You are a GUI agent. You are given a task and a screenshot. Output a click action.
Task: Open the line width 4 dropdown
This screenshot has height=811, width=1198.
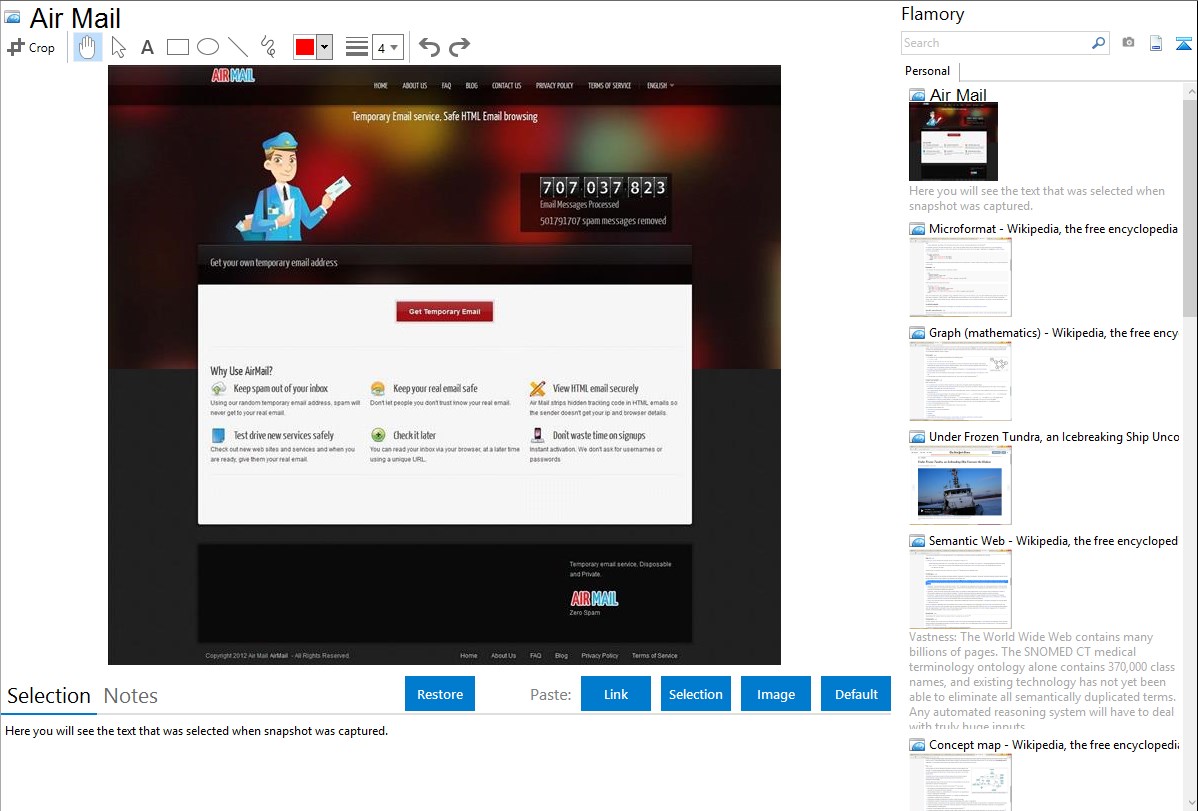pyautogui.click(x=387, y=47)
